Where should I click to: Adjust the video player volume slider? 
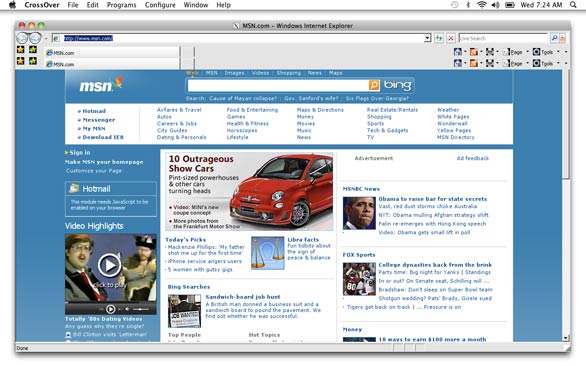coord(141,309)
